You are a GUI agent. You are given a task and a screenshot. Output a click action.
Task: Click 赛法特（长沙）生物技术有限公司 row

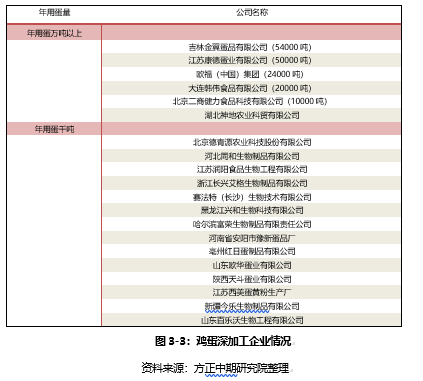[251, 197]
